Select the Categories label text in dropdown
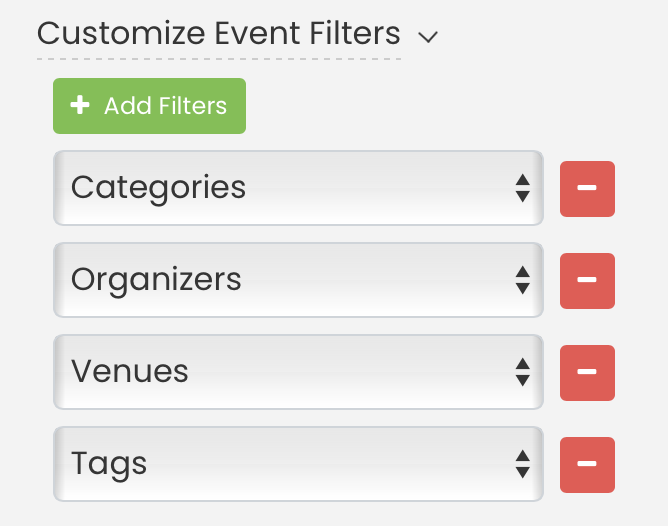This screenshot has height=526, width=668. click(158, 188)
